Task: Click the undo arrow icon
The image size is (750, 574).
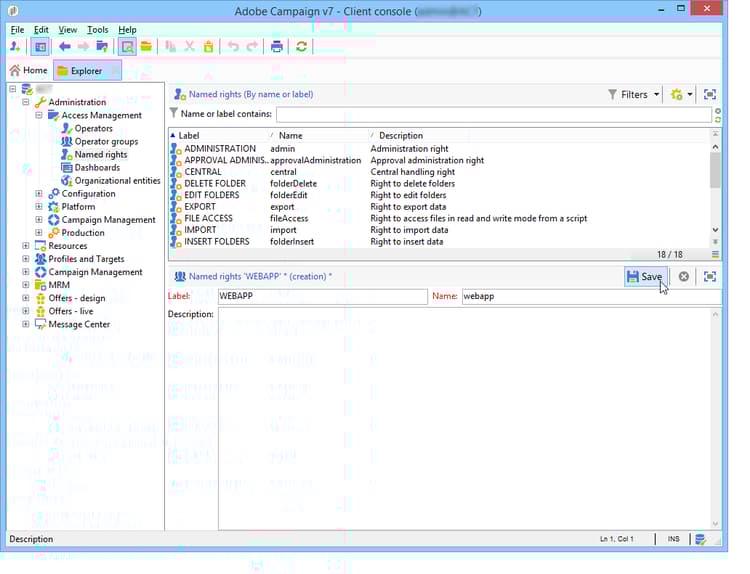Action: [x=233, y=46]
